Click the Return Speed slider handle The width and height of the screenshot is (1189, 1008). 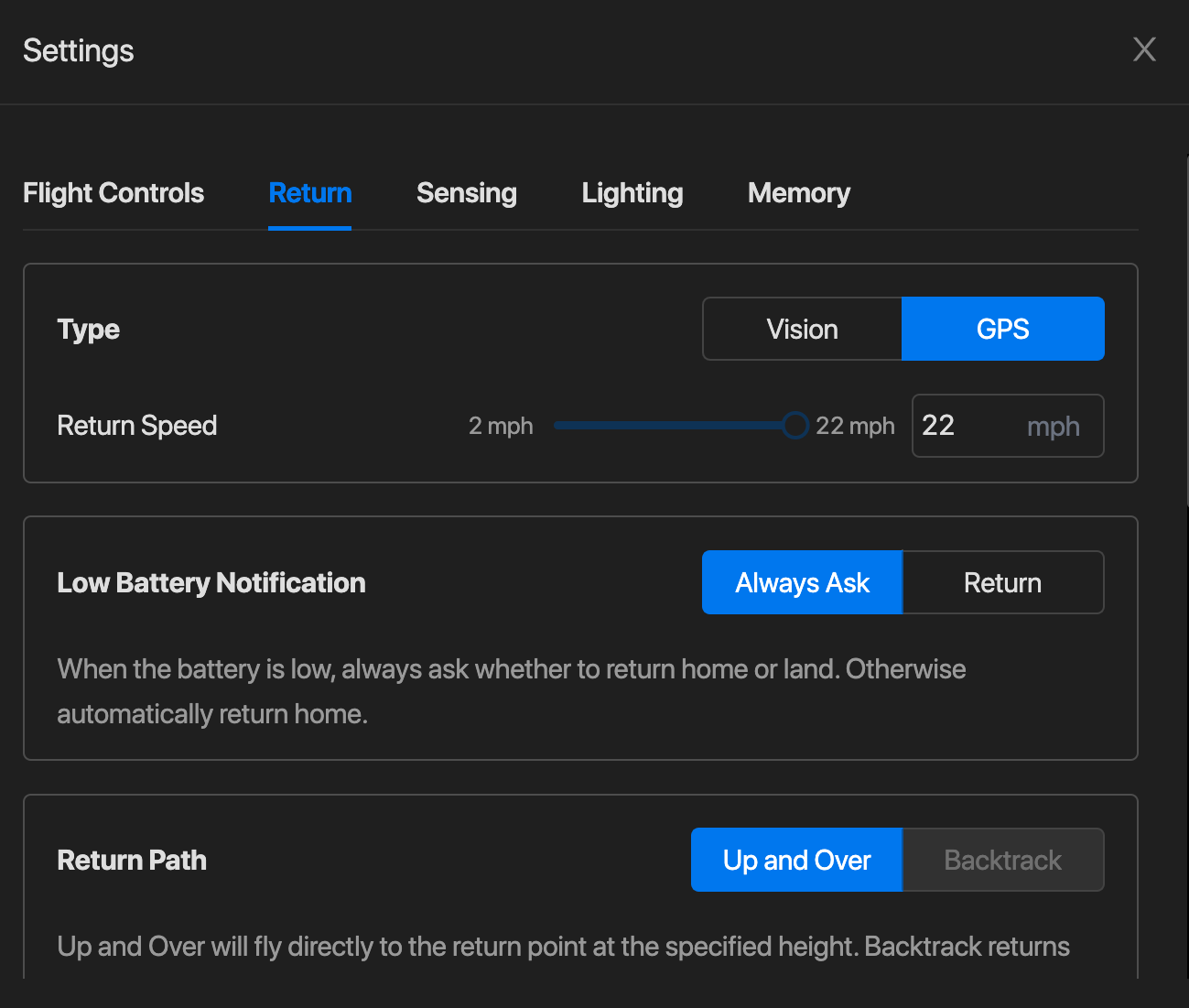[795, 425]
